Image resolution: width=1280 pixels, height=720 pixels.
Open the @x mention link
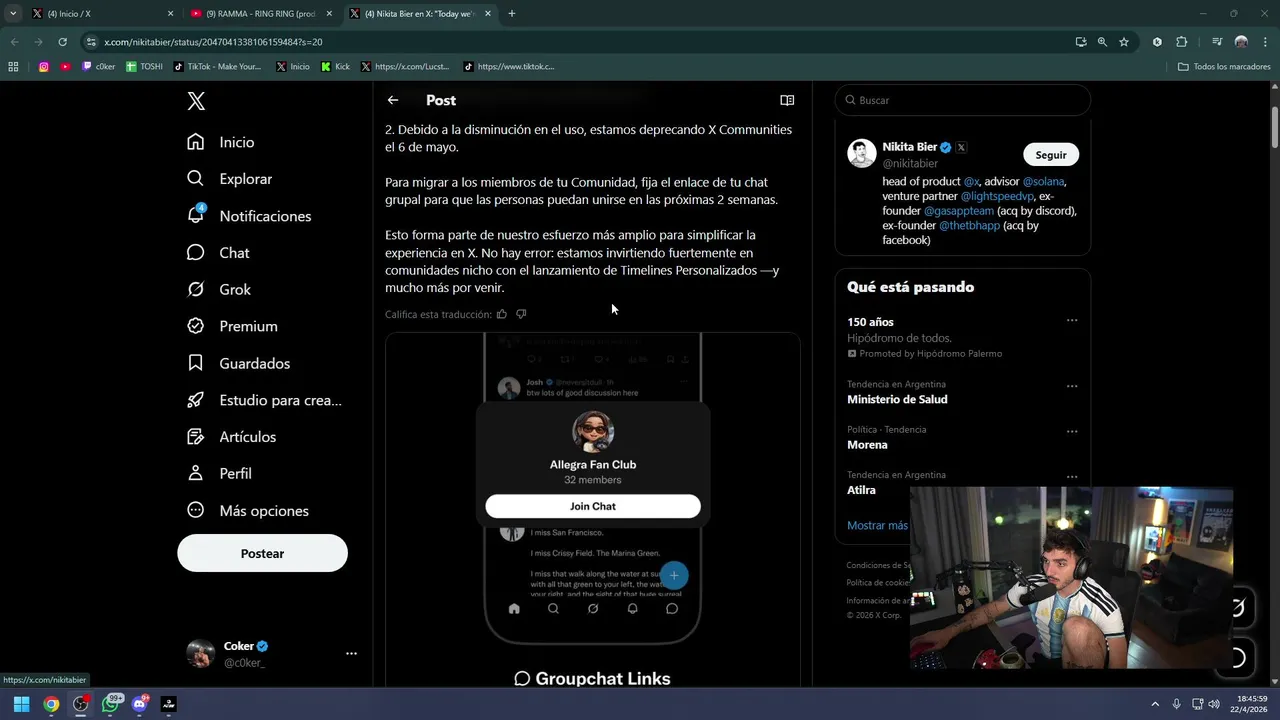tap(971, 182)
